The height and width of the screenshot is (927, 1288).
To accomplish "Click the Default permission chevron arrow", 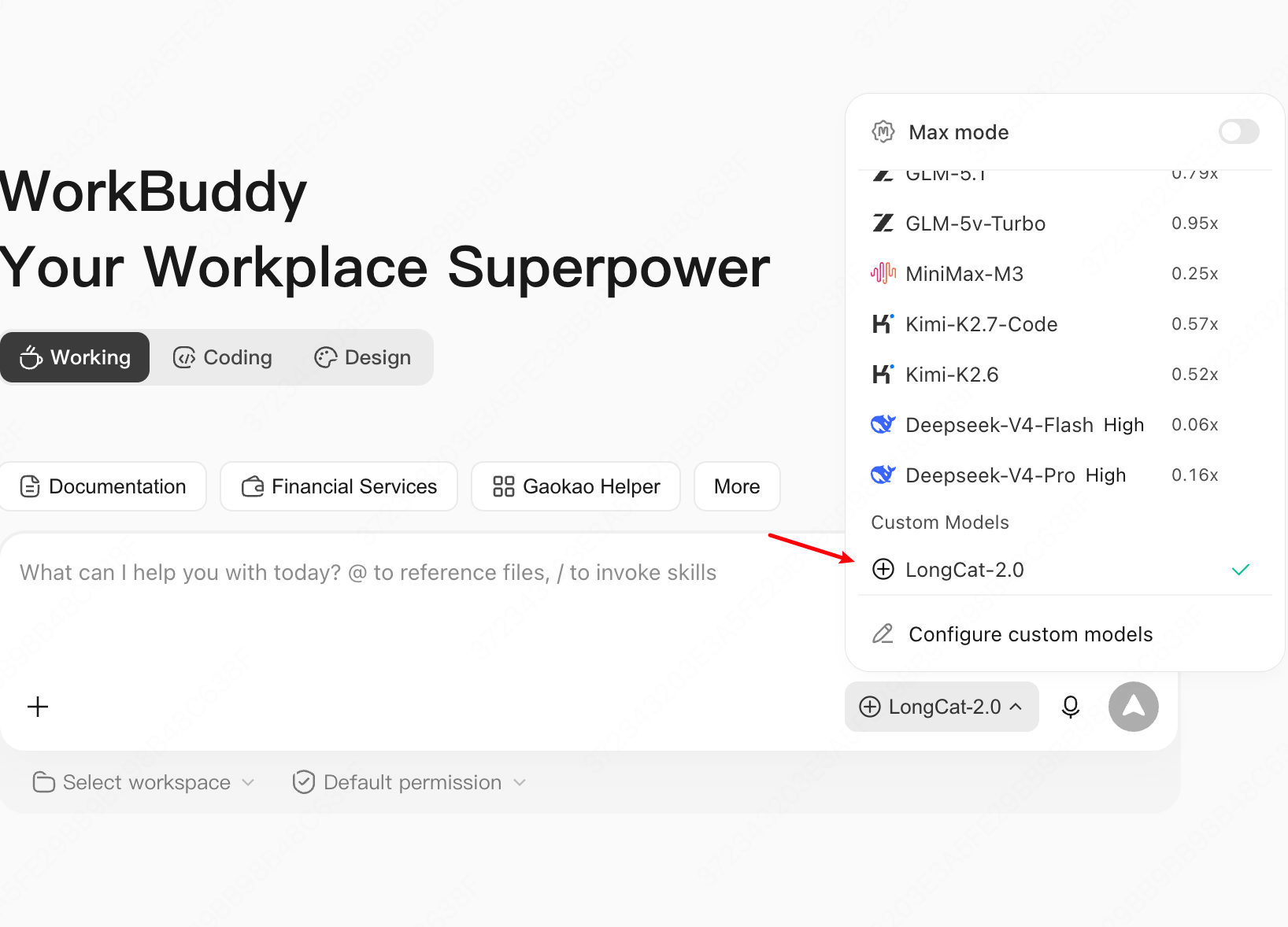I will pyautogui.click(x=520, y=782).
